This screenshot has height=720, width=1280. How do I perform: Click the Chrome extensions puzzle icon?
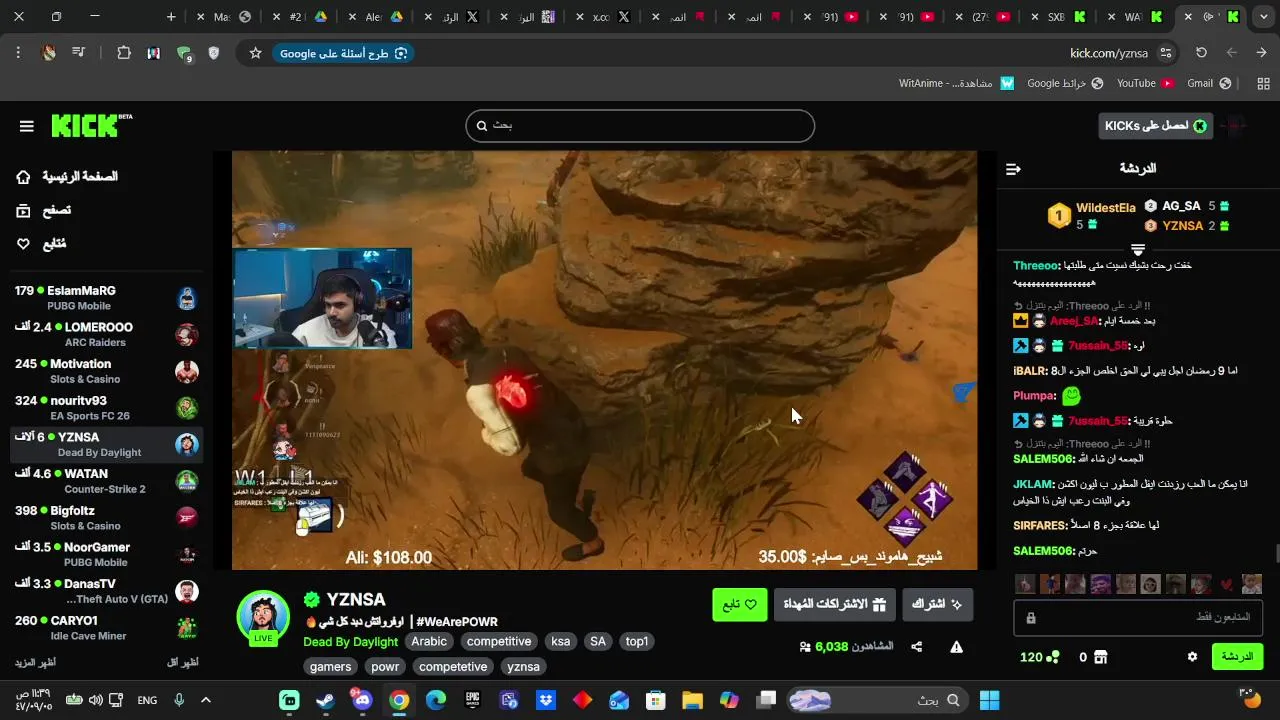124,53
